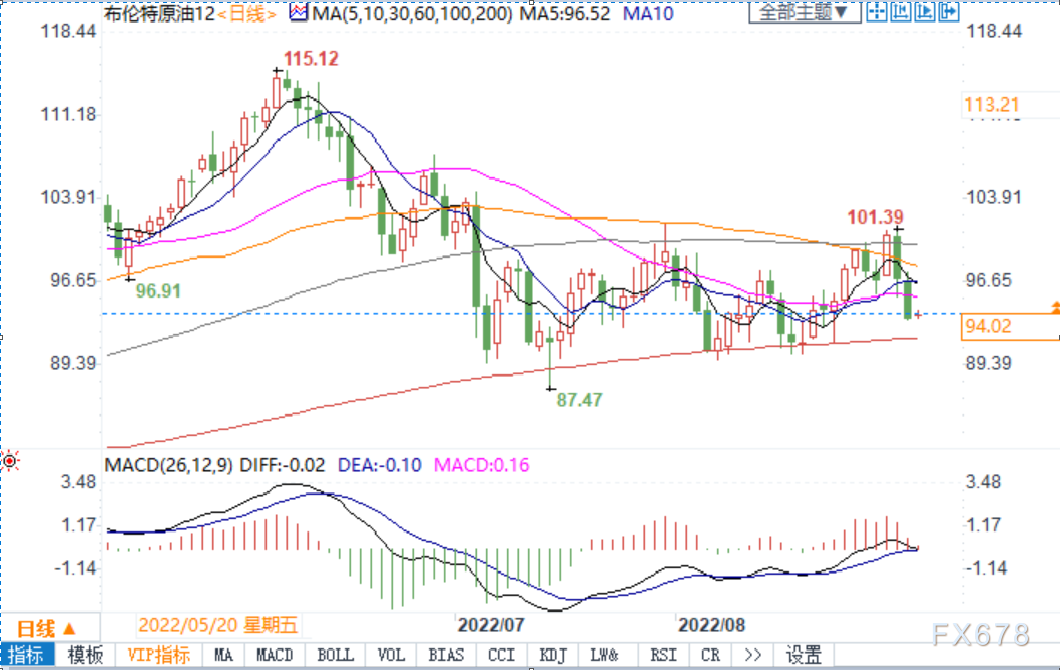Click the red sun marker icon at left edge
The image size is (1060, 670).
(x=10, y=461)
